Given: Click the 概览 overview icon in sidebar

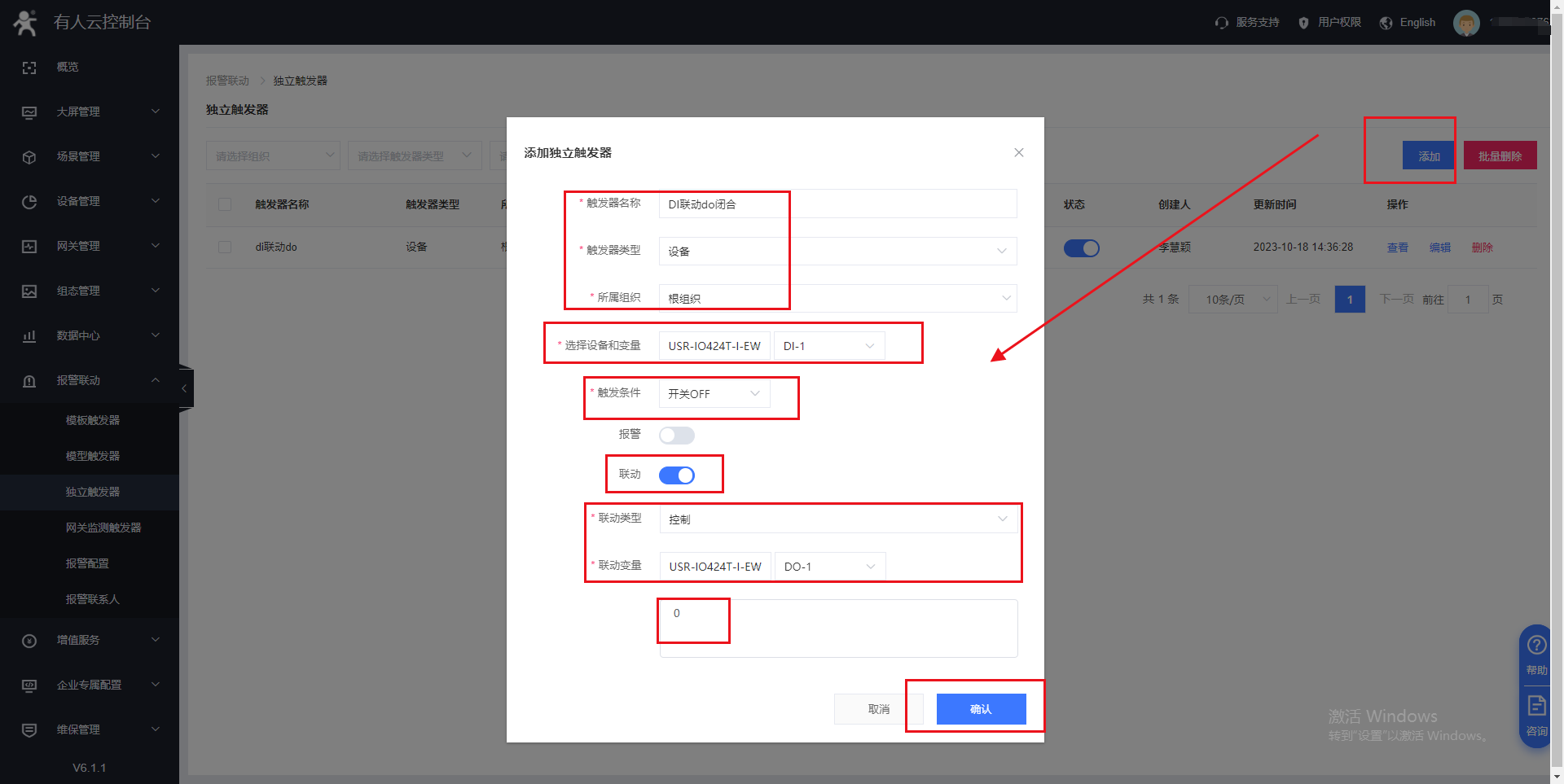Looking at the screenshot, I should (29, 68).
